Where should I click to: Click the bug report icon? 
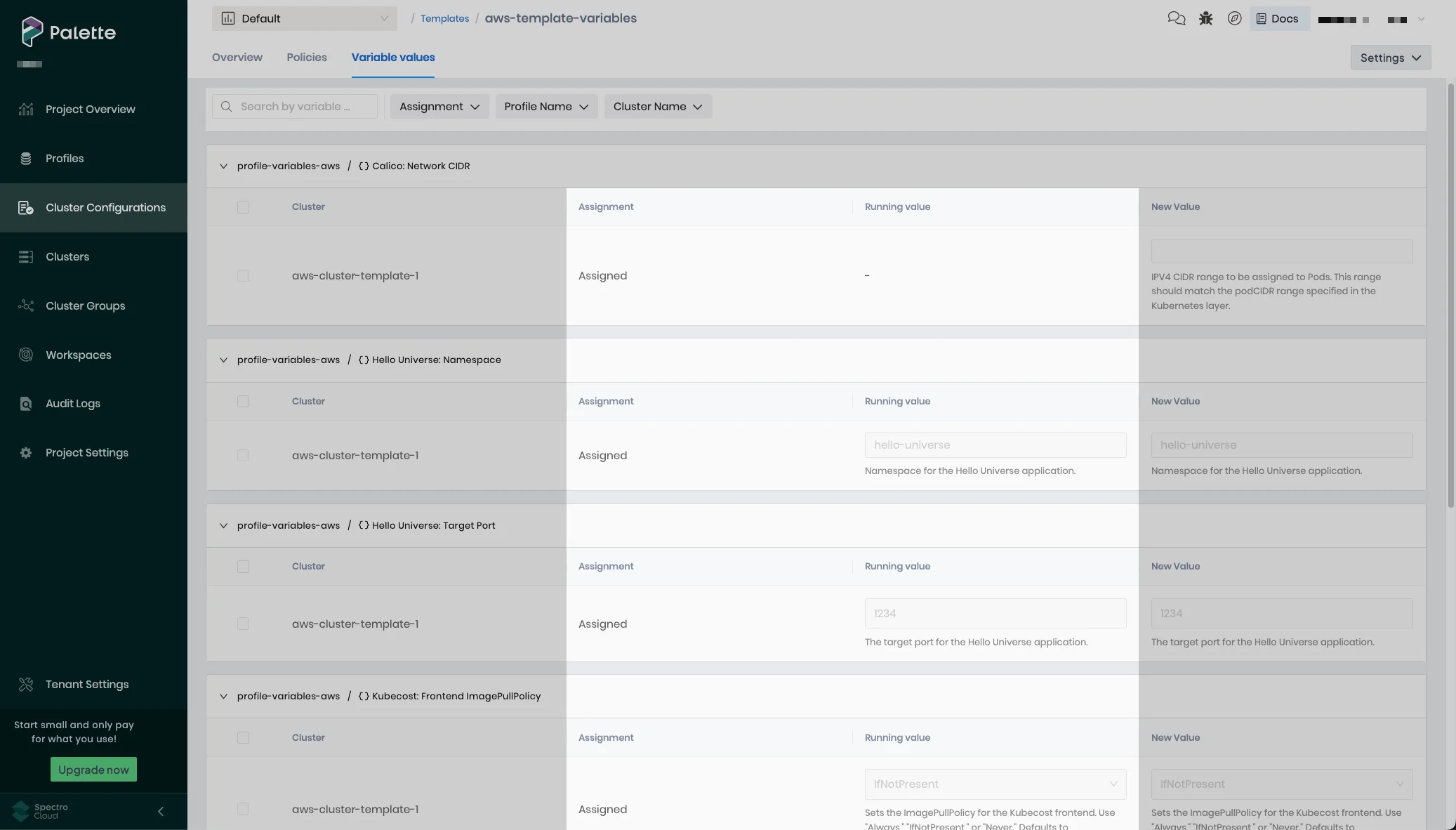click(1205, 19)
